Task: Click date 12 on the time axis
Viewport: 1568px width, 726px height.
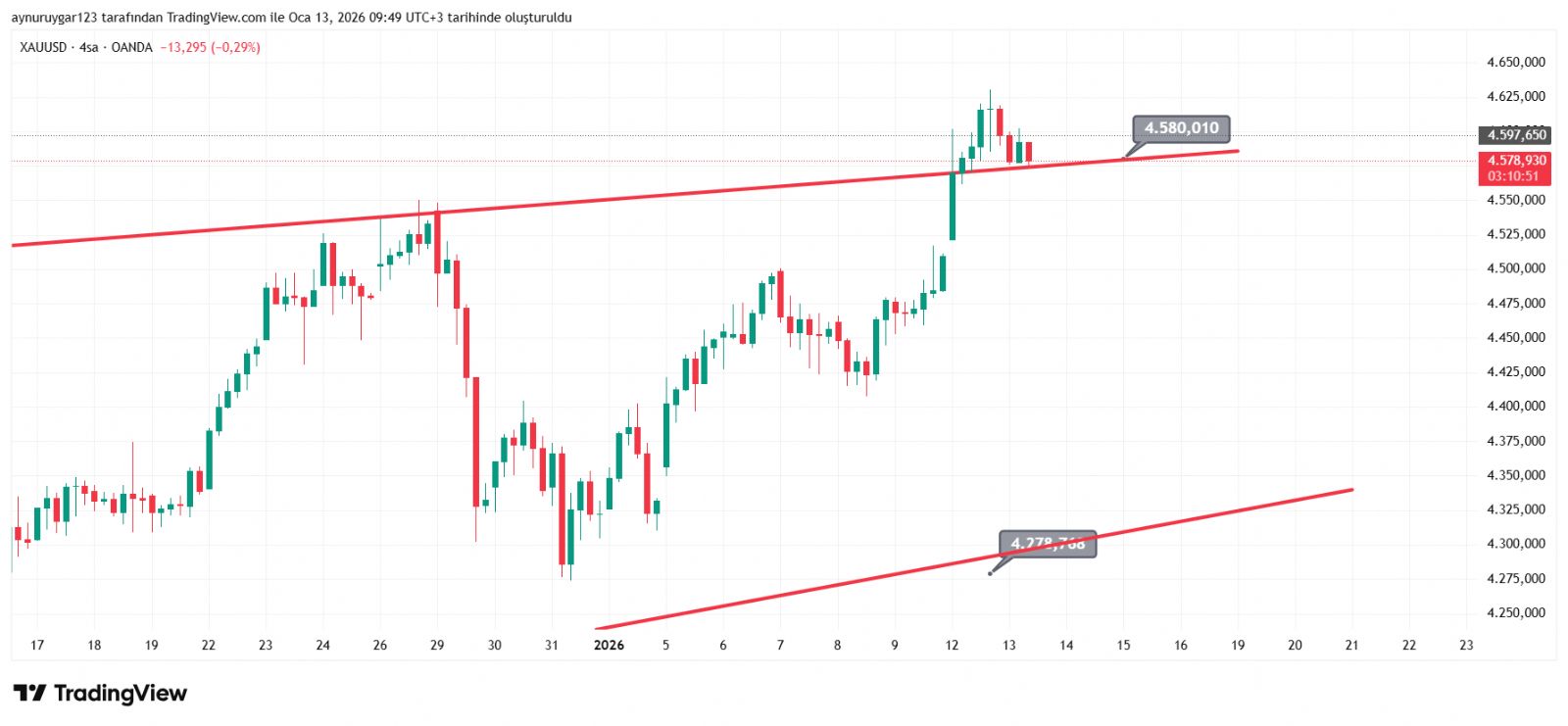Action: [952, 645]
